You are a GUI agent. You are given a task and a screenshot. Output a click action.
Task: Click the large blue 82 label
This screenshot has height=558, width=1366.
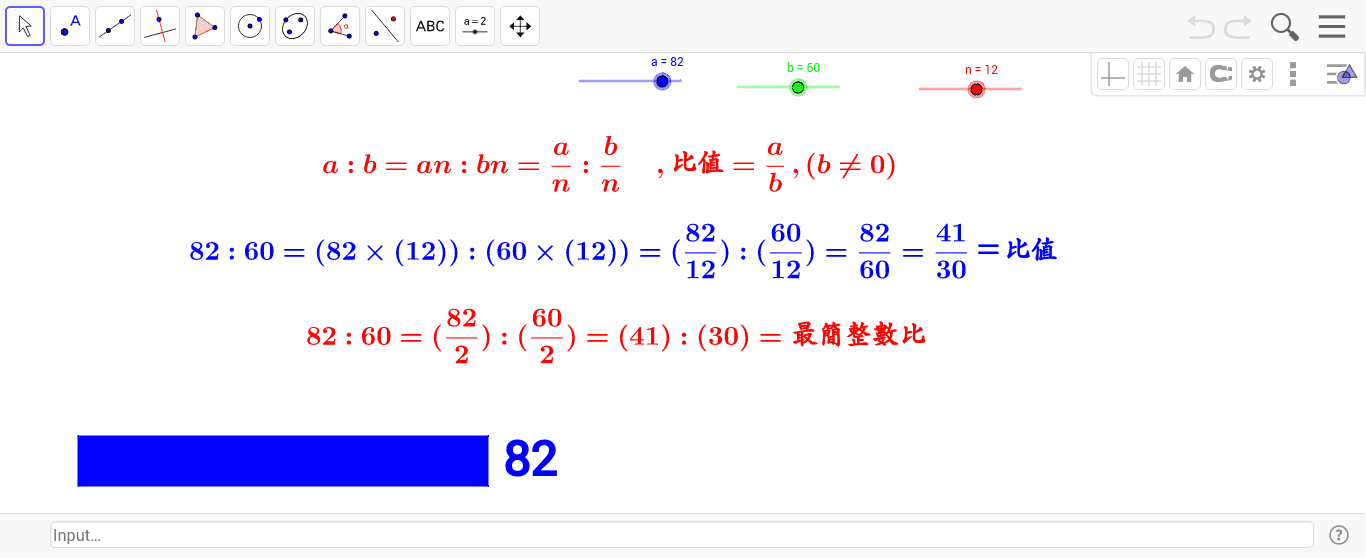tap(531, 460)
